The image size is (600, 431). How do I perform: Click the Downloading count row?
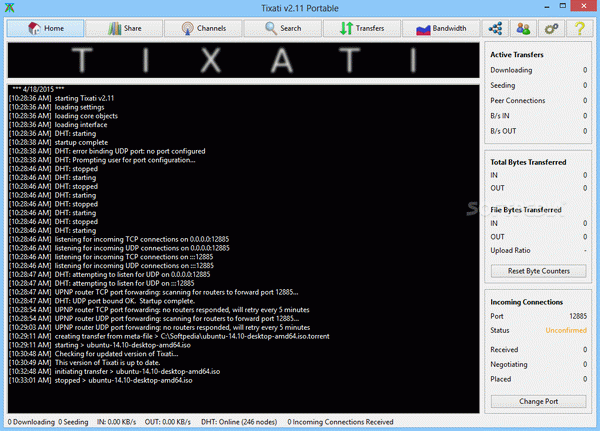(538, 70)
